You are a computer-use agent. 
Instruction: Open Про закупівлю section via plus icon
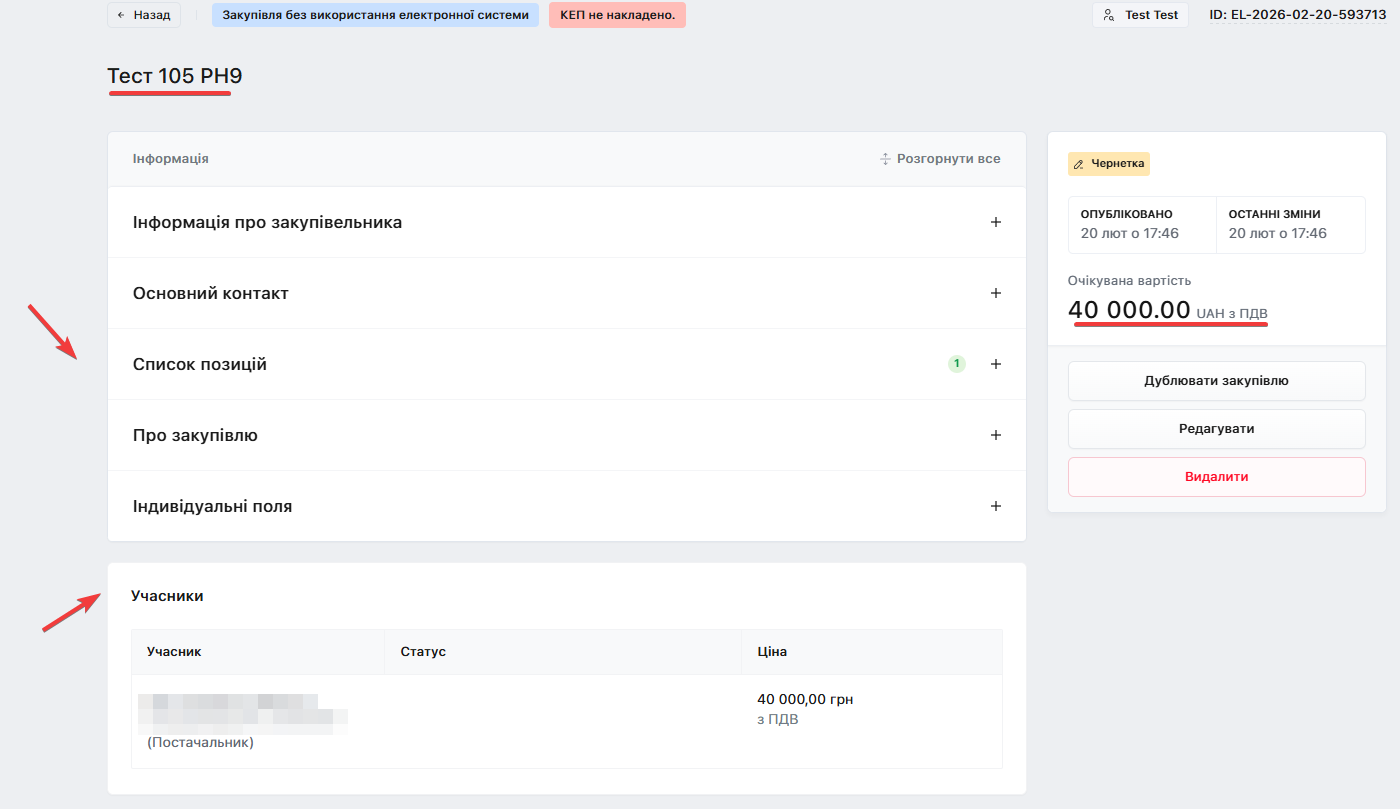coord(995,435)
